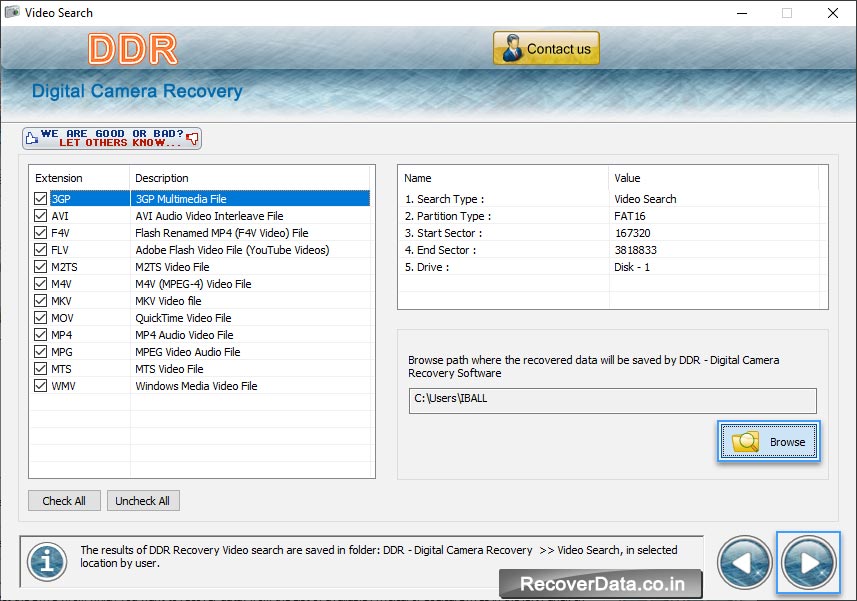The width and height of the screenshot is (857, 601).
Task: Click the '5. Drive :' row name
Action: (x=426, y=267)
